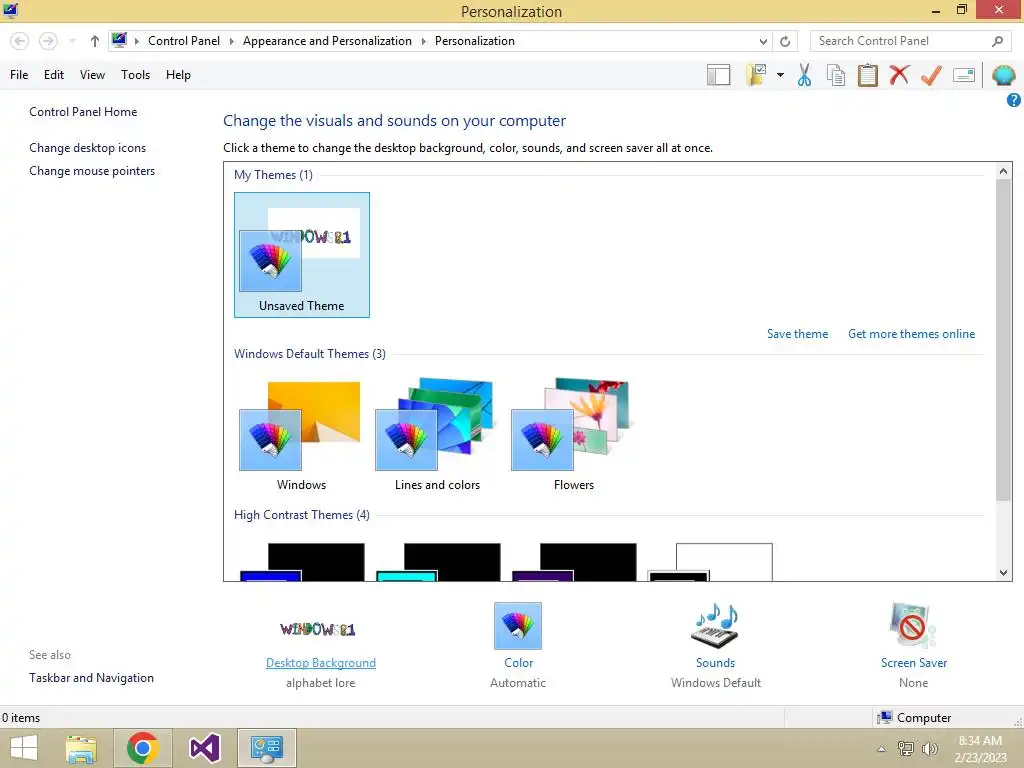Expand arrow after Control Panel breadcrumb
This screenshot has width=1024, height=768.
[x=231, y=41]
